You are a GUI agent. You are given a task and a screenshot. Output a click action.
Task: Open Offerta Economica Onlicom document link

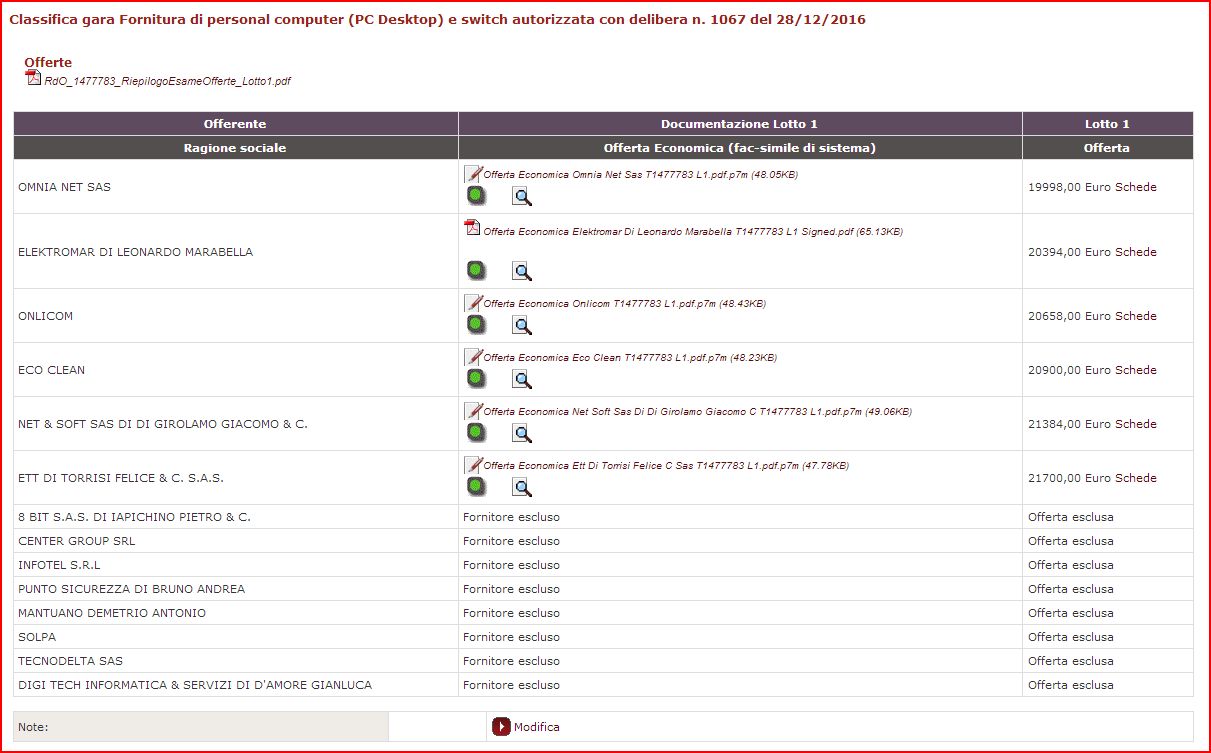pyautogui.click(x=625, y=304)
